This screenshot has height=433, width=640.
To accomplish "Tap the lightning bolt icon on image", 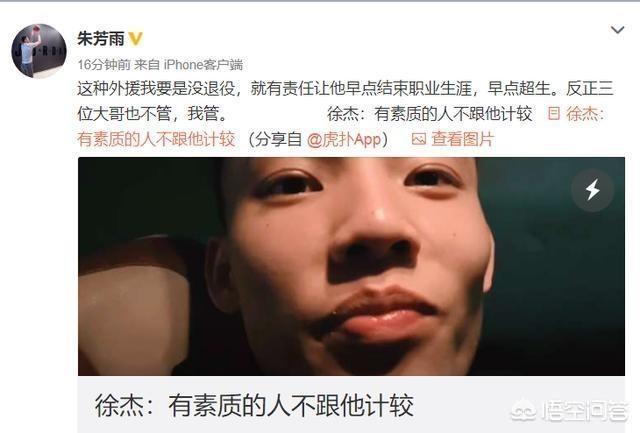I will click(x=592, y=190).
